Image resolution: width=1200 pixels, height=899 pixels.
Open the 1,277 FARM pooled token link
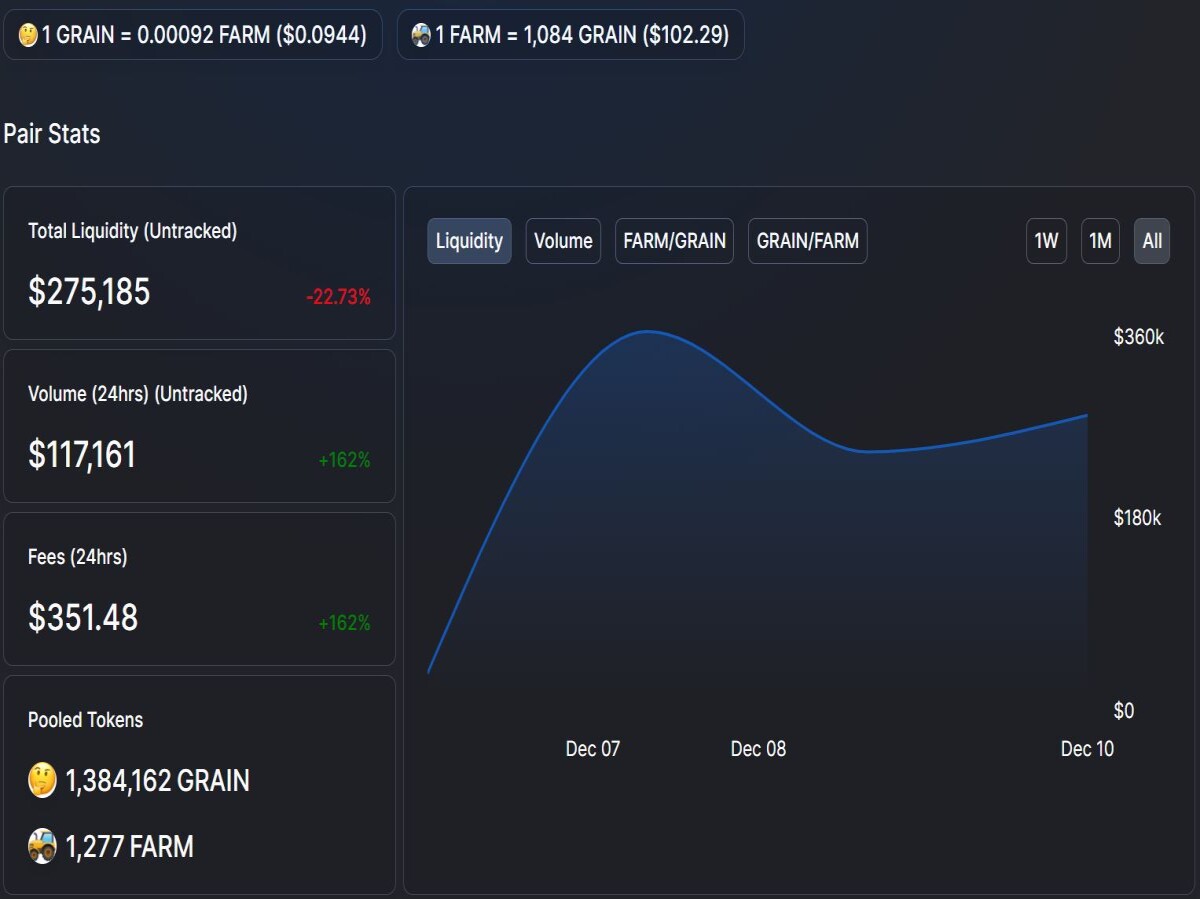click(129, 847)
